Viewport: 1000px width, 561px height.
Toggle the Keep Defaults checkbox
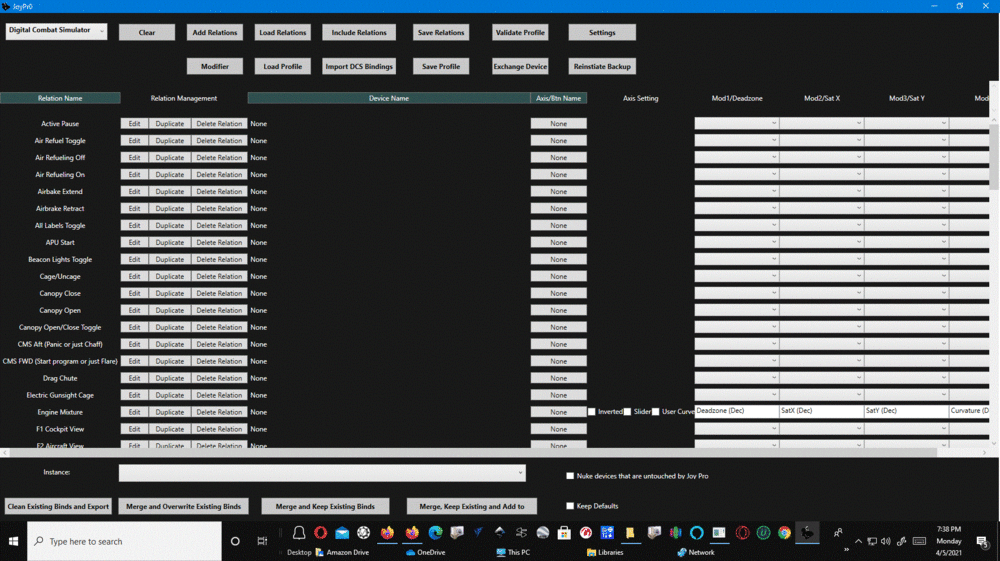(x=570, y=506)
